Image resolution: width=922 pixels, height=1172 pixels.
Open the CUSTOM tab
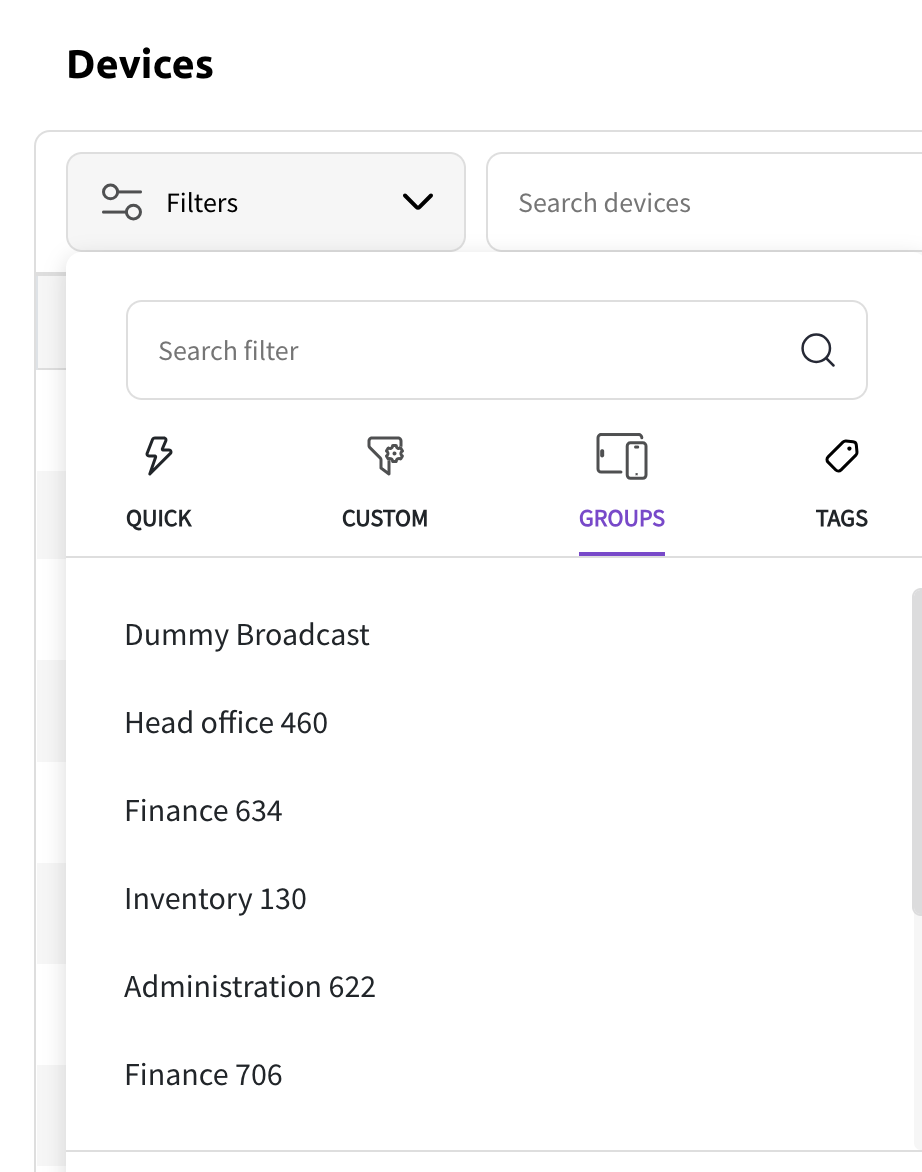[x=385, y=518]
